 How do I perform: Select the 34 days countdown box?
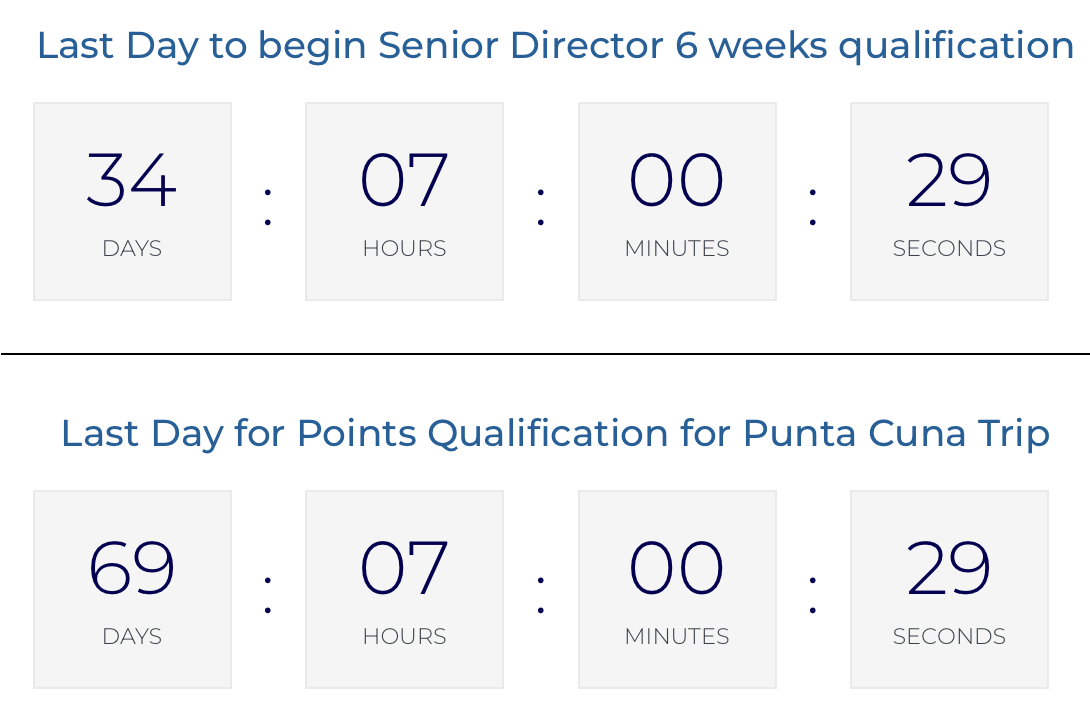pyautogui.click(x=132, y=202)
